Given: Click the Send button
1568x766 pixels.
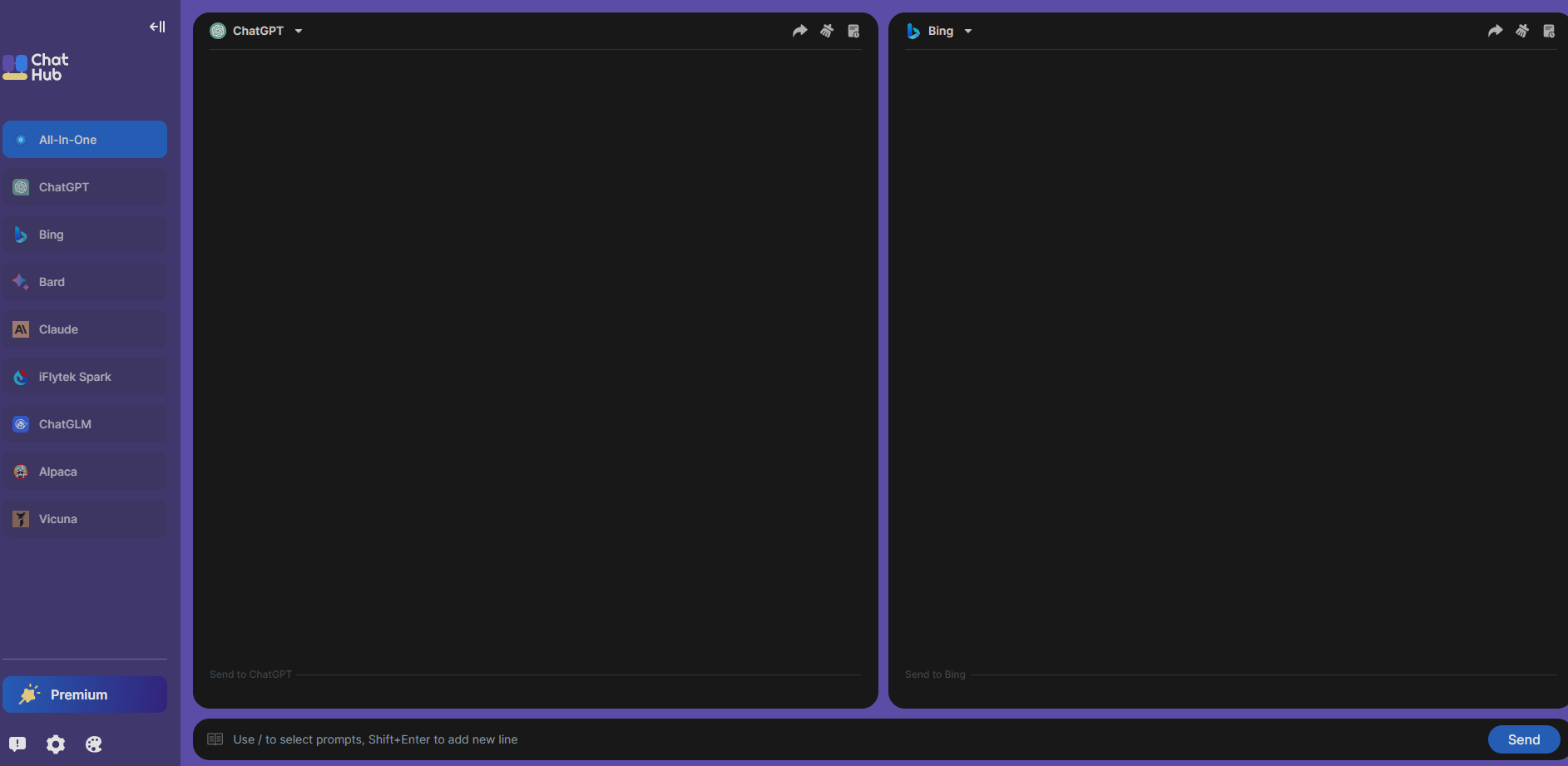Looking at the screenshot, I should click(1523, 739).
